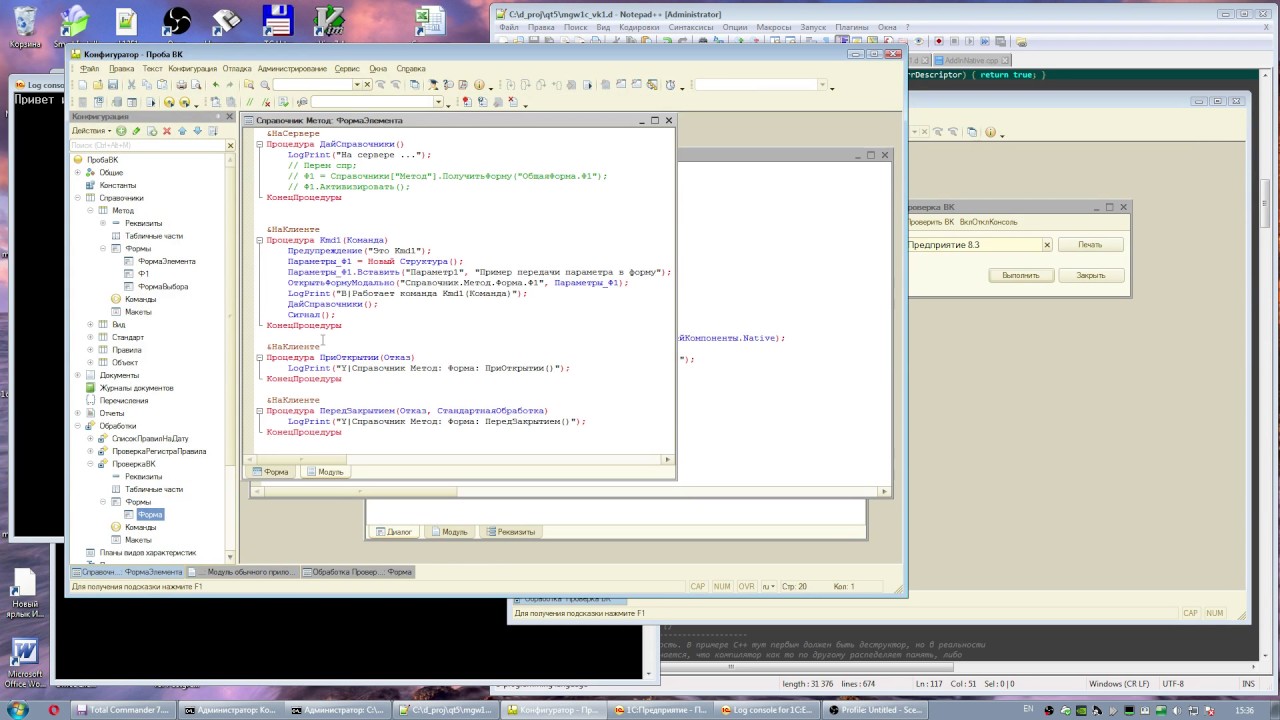Click the Undo green arrow in Configurator toolbar
The image size is (1280, 720).
click(215, 85)
